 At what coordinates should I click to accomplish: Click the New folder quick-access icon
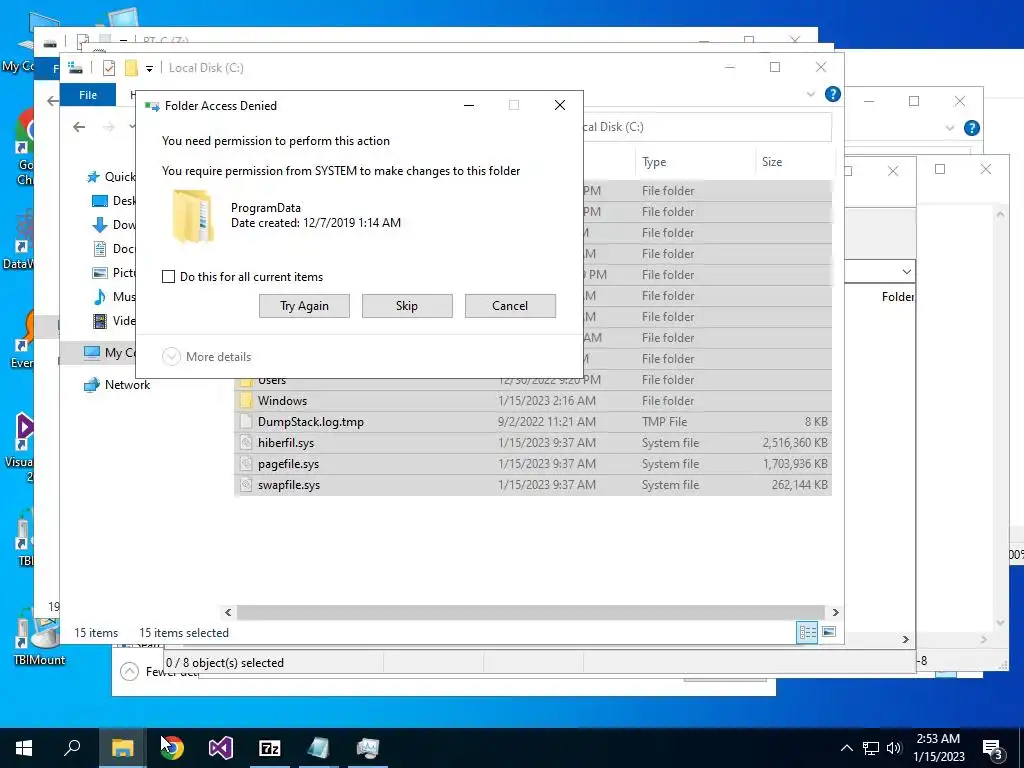click(131, 68)
